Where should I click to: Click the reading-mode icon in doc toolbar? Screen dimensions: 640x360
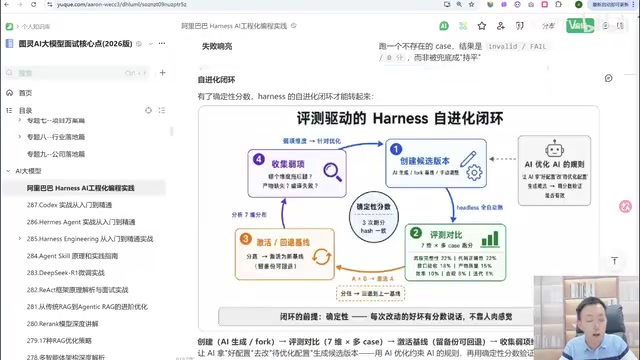click(x=520, y=26)
